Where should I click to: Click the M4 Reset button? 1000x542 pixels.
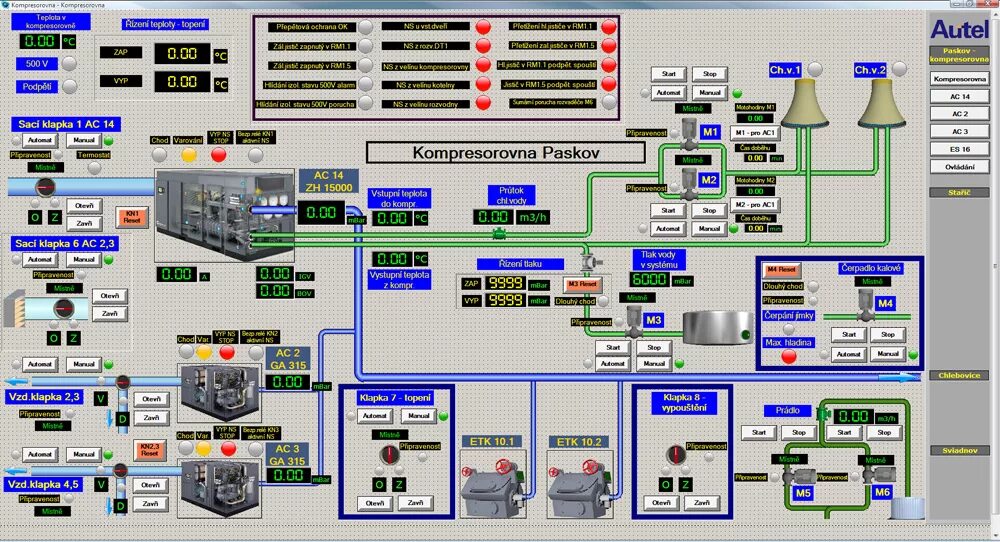pos(781,270)
